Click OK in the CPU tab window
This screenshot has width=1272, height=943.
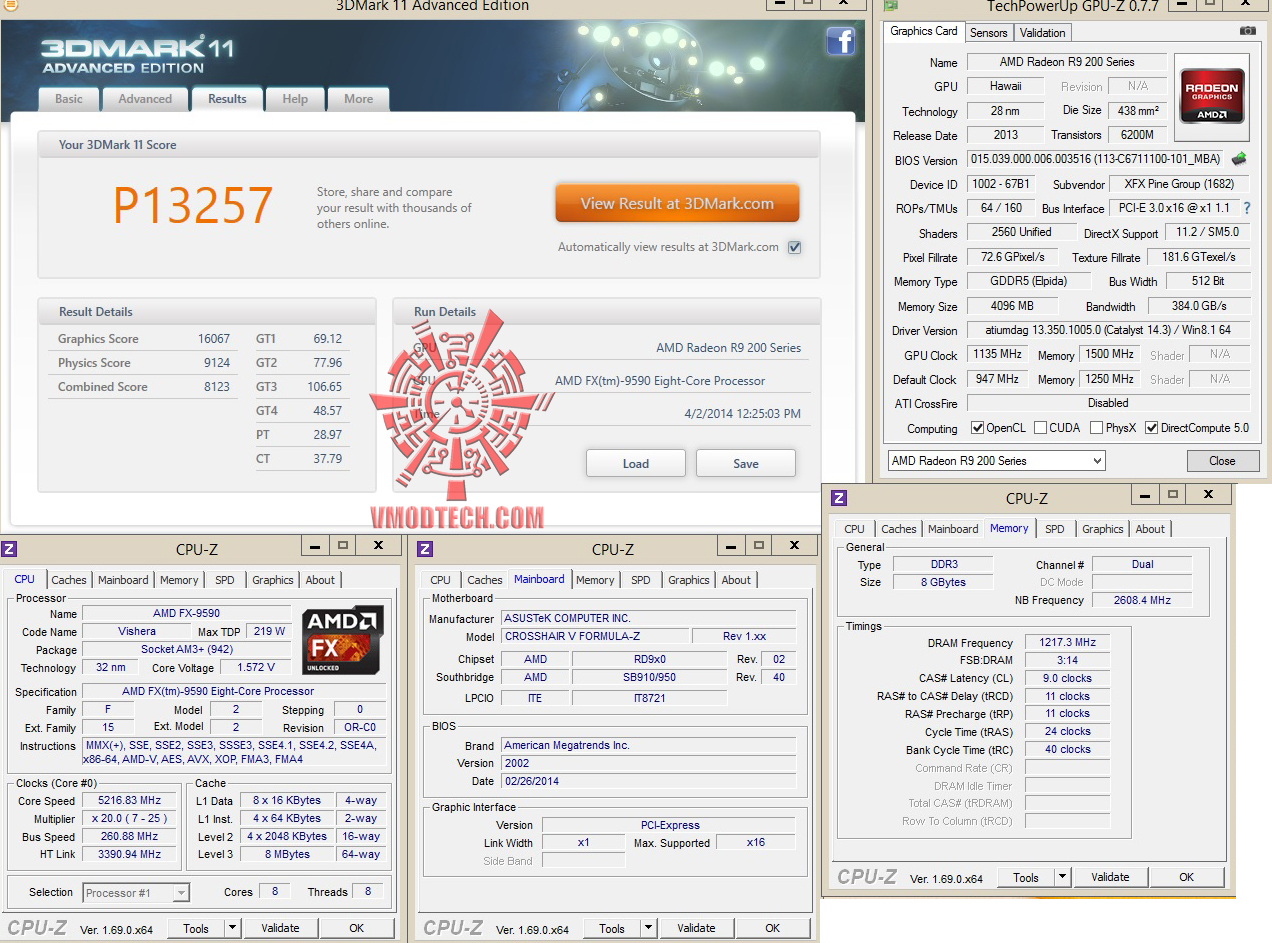[x=356, y=928]
